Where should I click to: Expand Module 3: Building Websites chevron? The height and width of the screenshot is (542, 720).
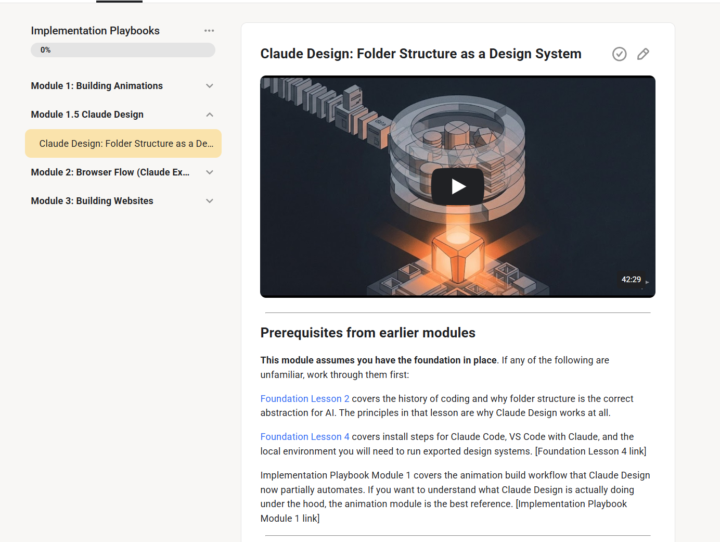209,201
